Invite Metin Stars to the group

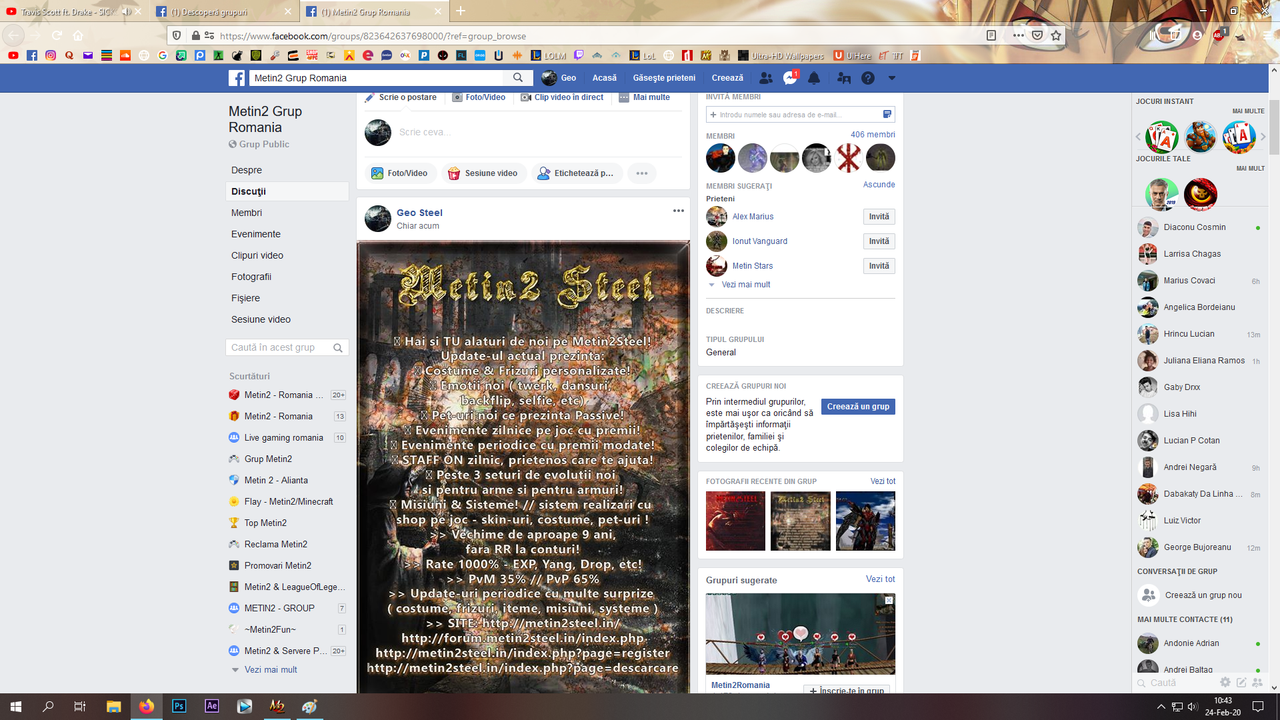(879, 266)
